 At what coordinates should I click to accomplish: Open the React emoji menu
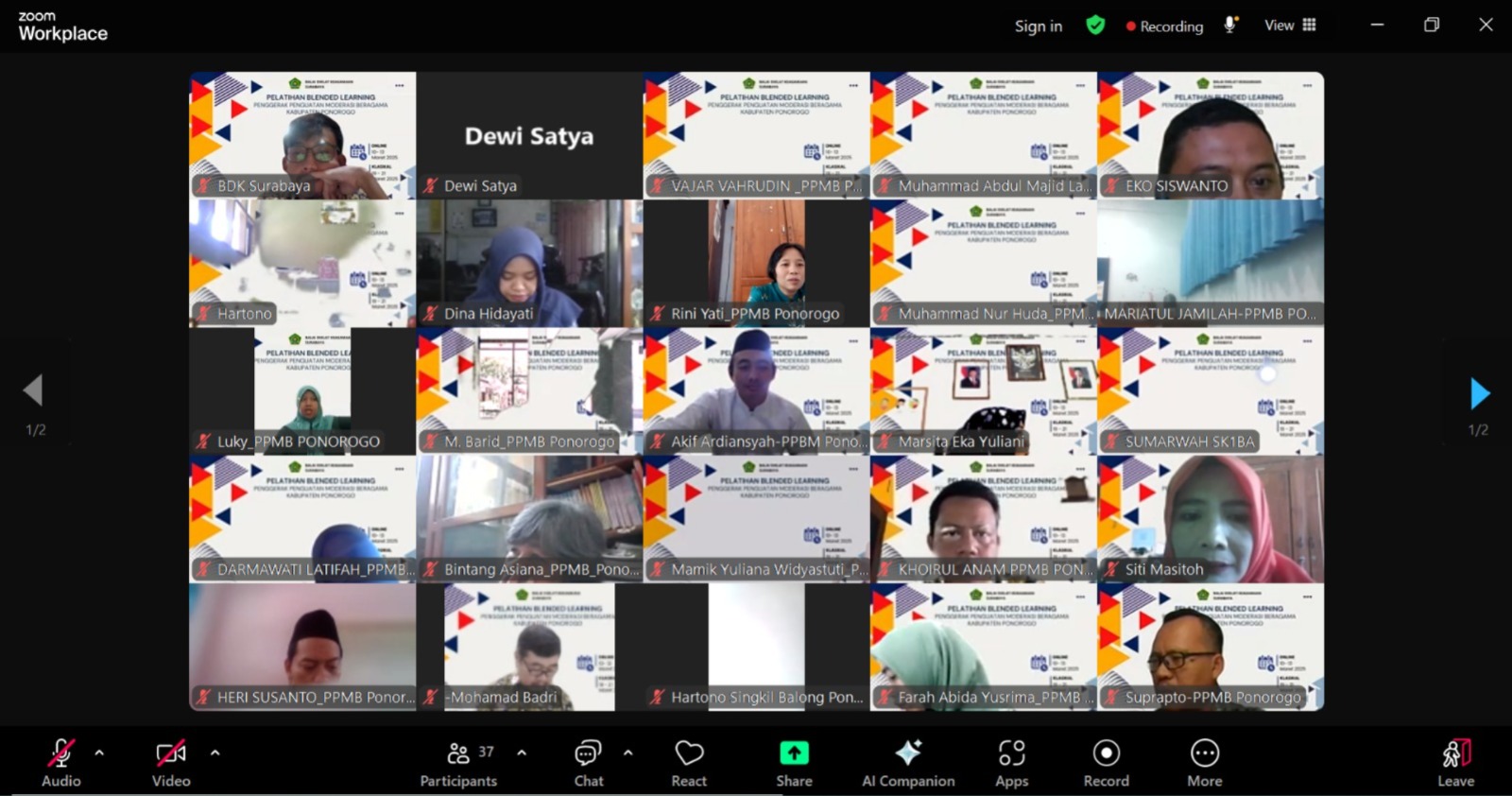[x=689, y=764]
